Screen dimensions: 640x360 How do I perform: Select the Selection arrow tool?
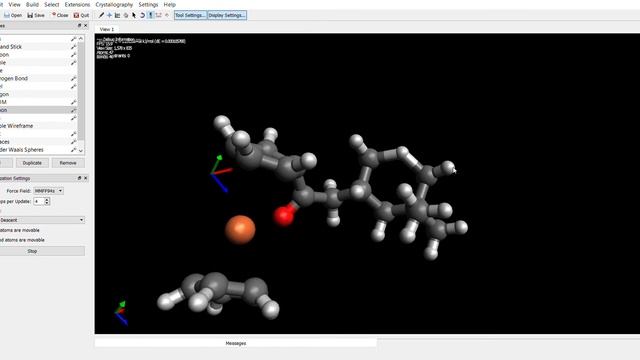pyautogui.click(x=134, y=15)
